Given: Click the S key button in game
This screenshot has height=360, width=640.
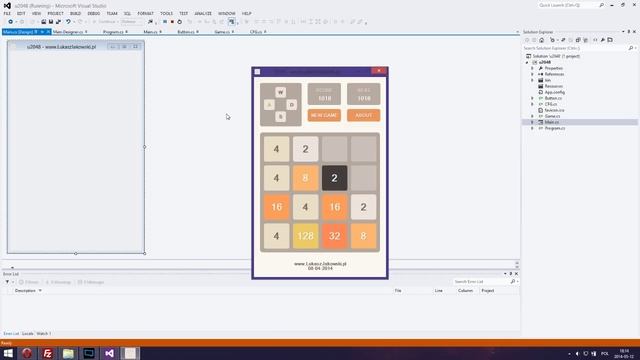Looking at the screenshot, I should tap(280, 117).
